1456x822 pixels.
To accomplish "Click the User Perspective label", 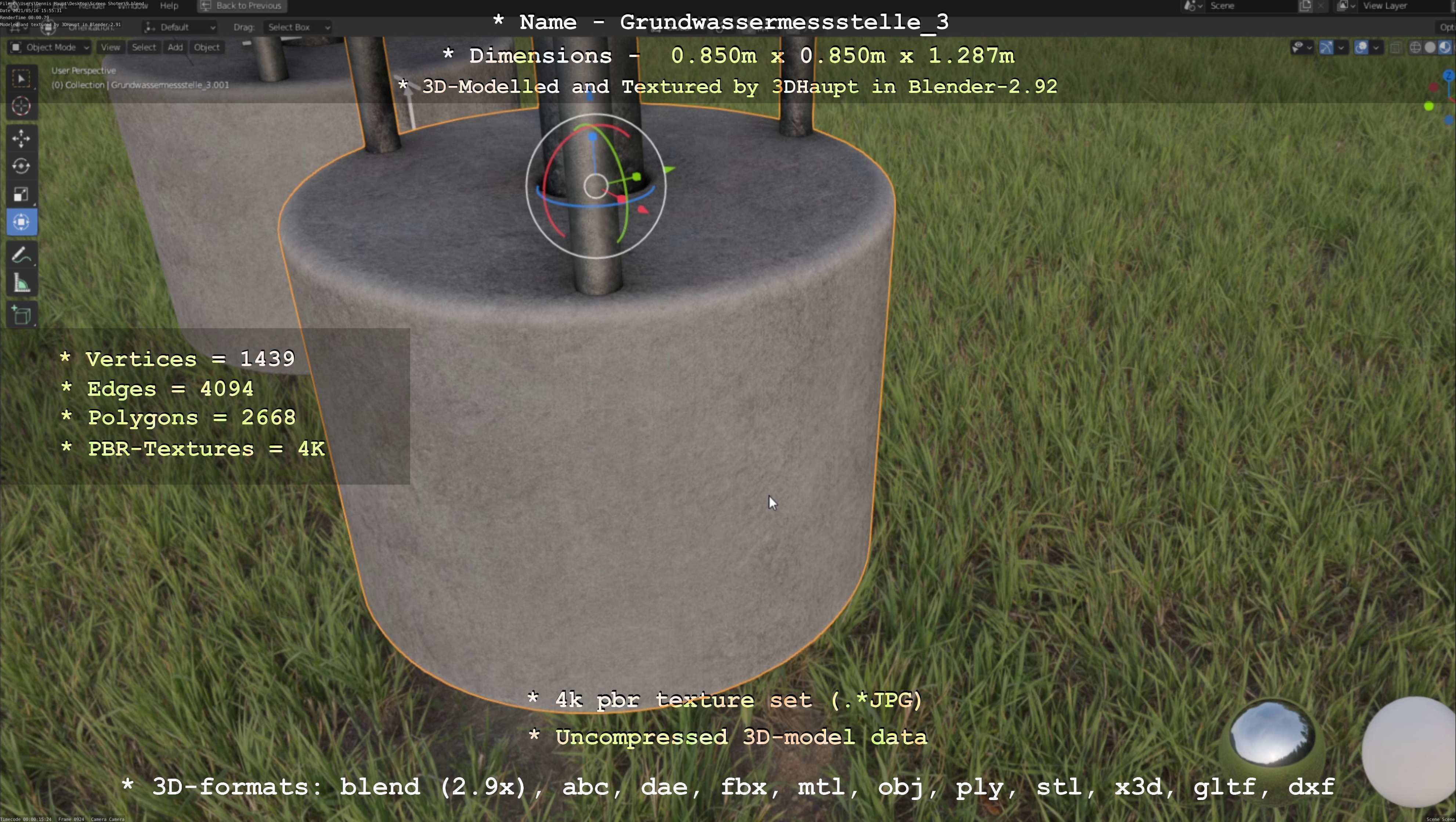I will point(84,70).
